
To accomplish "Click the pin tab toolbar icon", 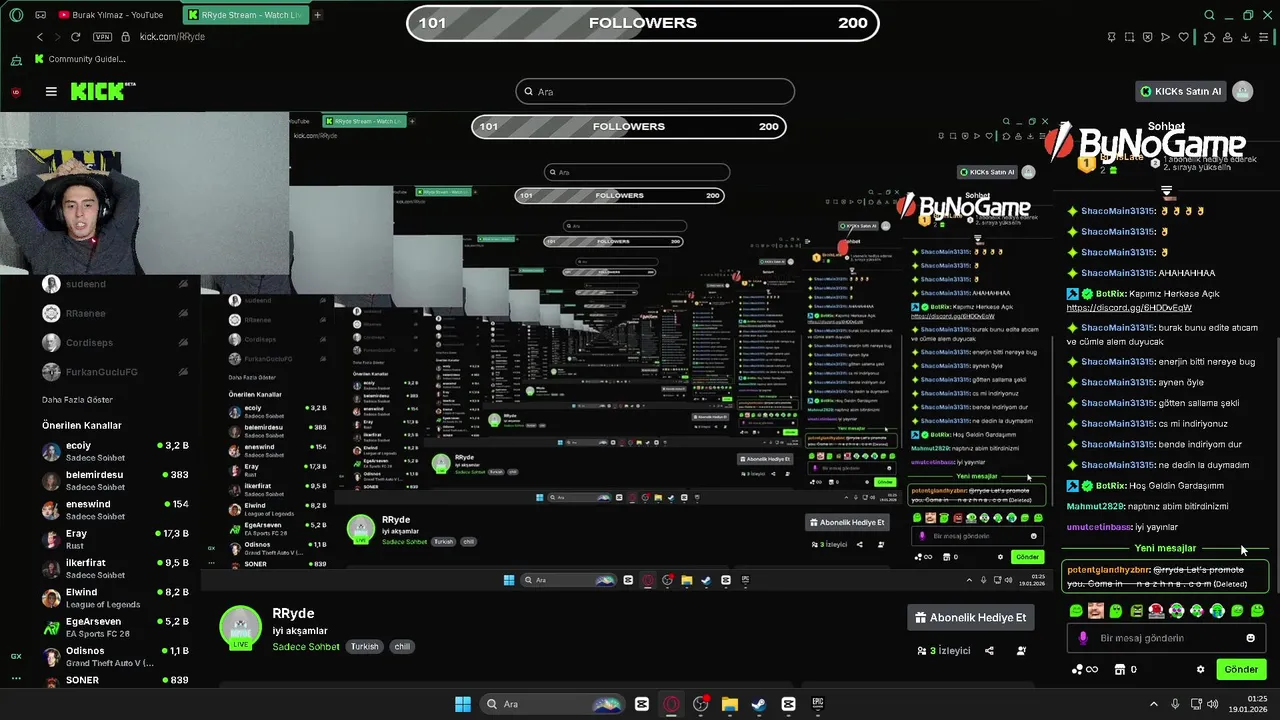I will [1111, 37].
